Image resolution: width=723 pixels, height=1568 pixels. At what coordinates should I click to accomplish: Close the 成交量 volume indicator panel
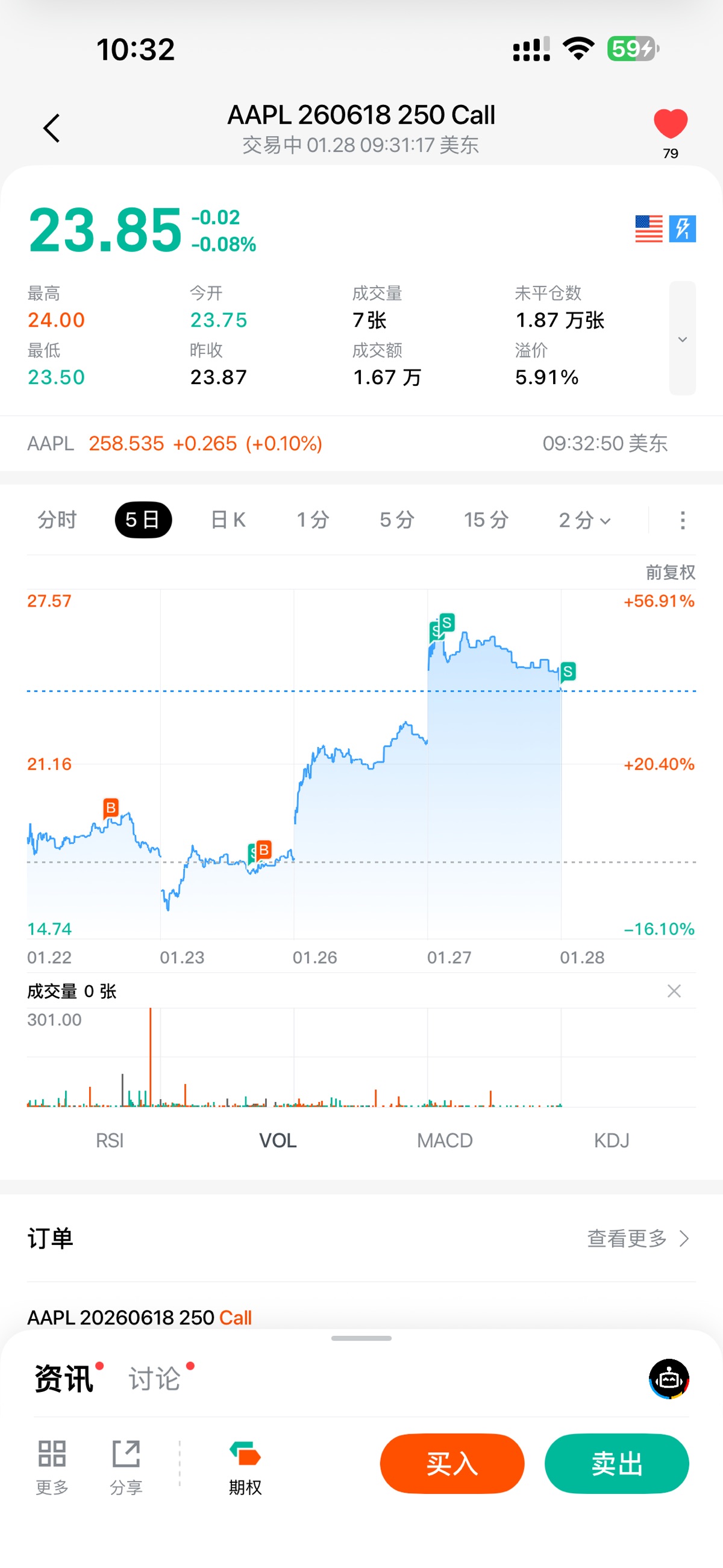tap(674, 992)
